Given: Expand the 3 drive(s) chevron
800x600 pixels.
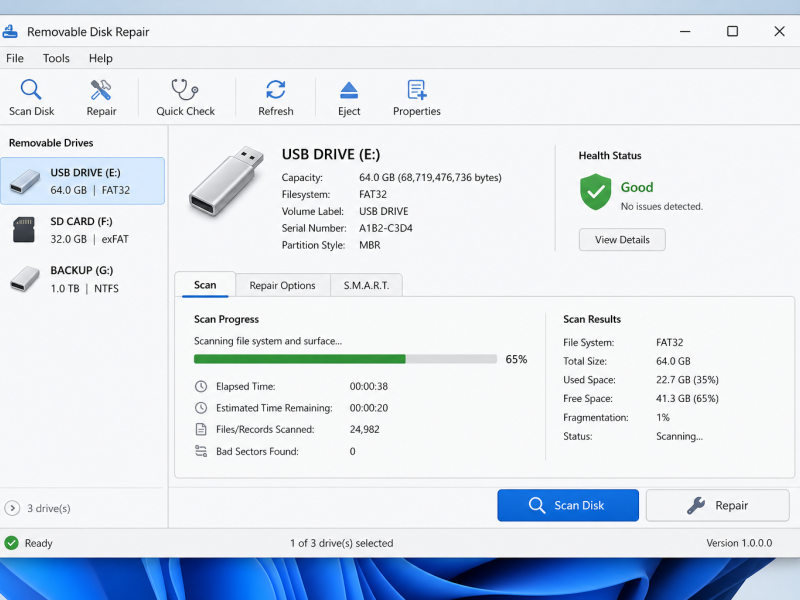Looking at the screenshot, I should (x=12, y=508).
